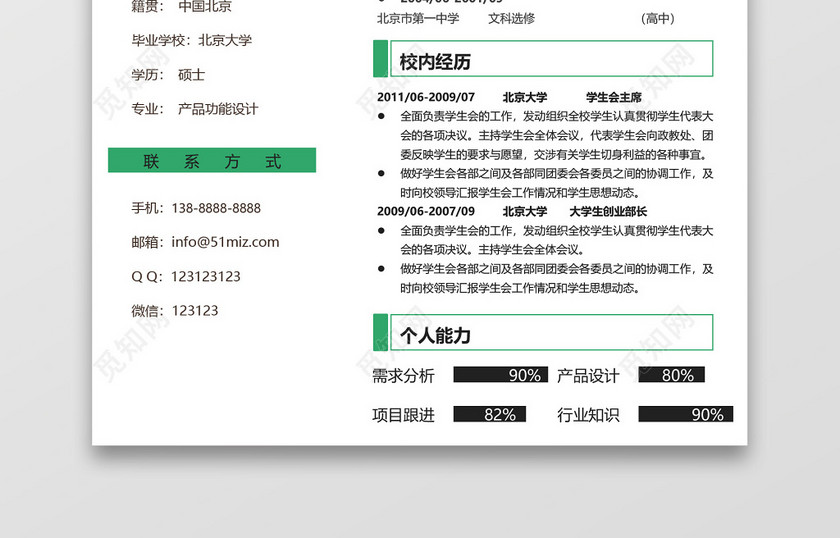Select the 学生会主席 title
Viewport: 840px width, 538px height.
click(x=613, y=97)
